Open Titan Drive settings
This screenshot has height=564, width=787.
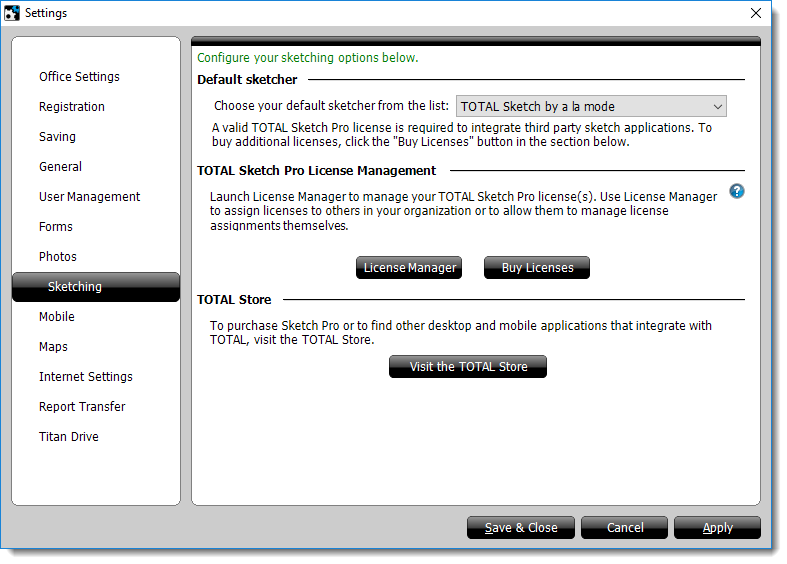tap(69, 437)
